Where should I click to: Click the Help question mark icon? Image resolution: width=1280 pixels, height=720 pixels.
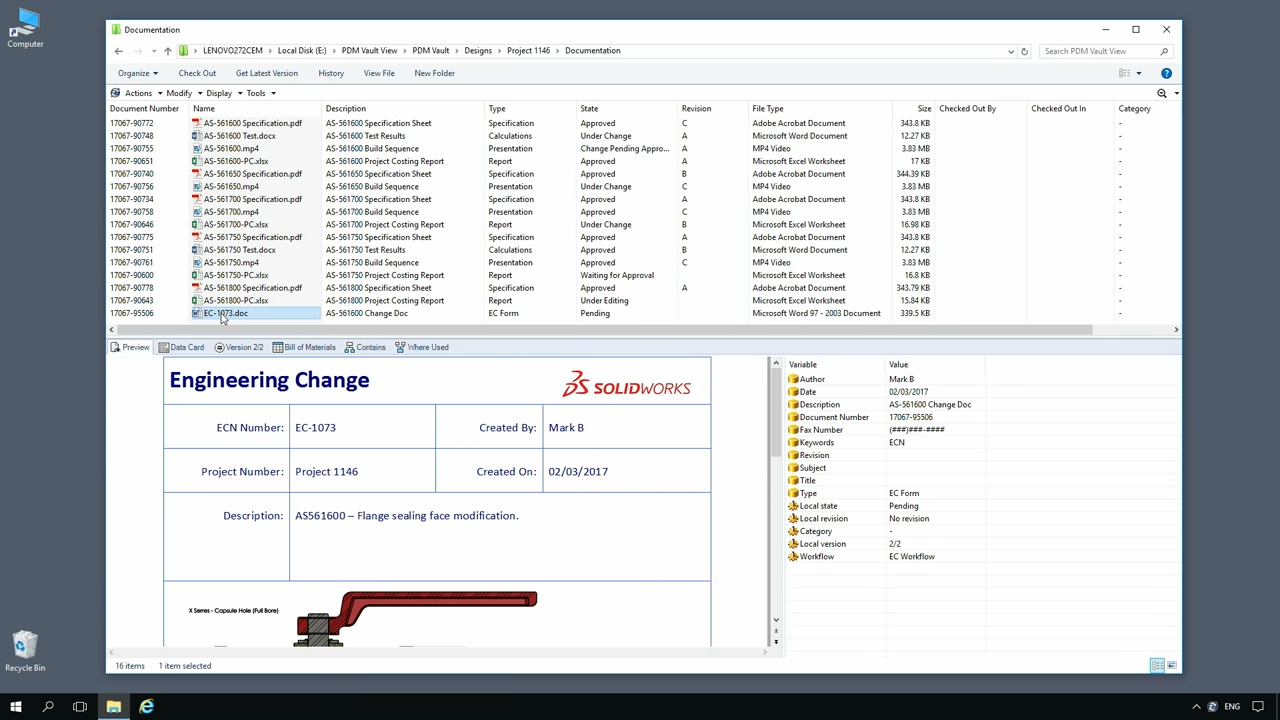(1166, 73)
